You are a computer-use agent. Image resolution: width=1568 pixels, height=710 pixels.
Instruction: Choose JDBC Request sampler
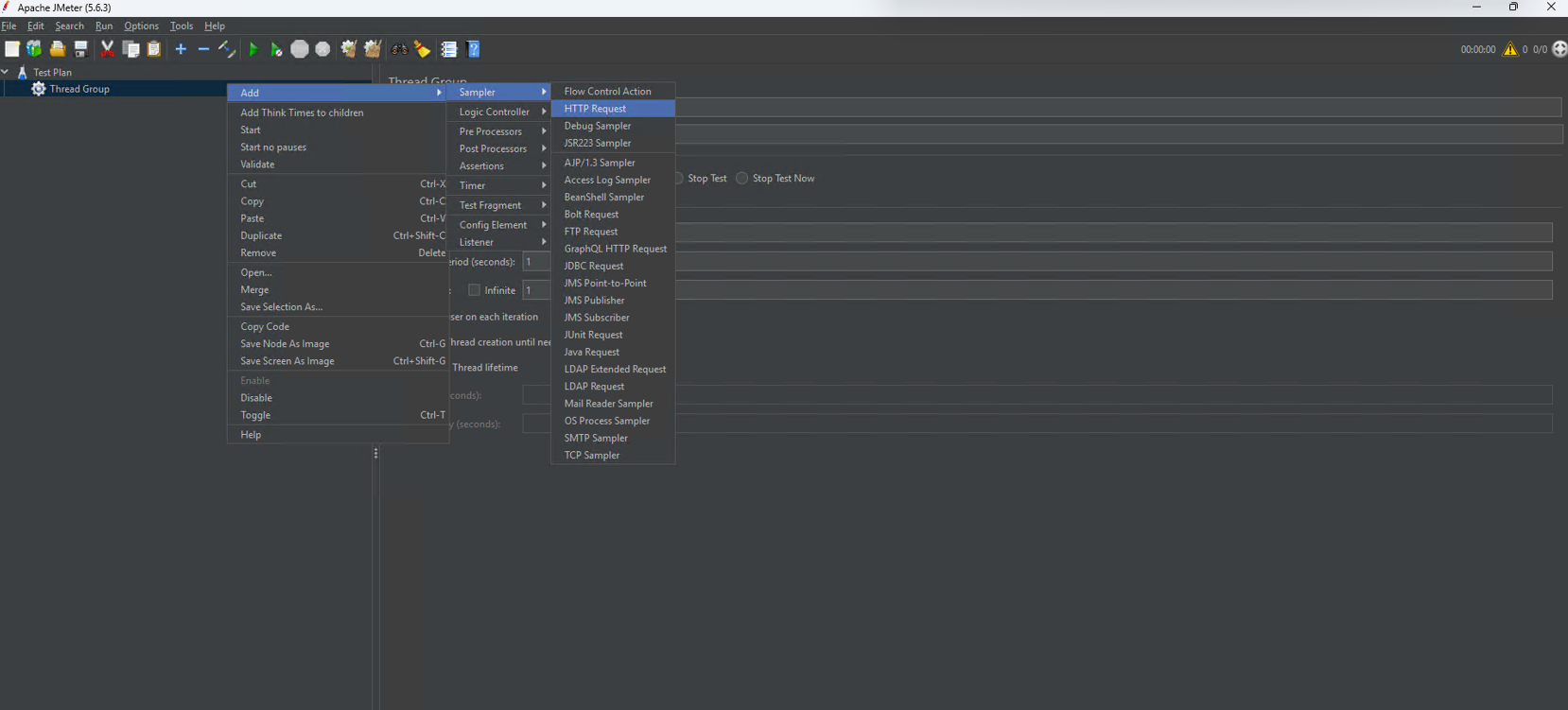613,266
